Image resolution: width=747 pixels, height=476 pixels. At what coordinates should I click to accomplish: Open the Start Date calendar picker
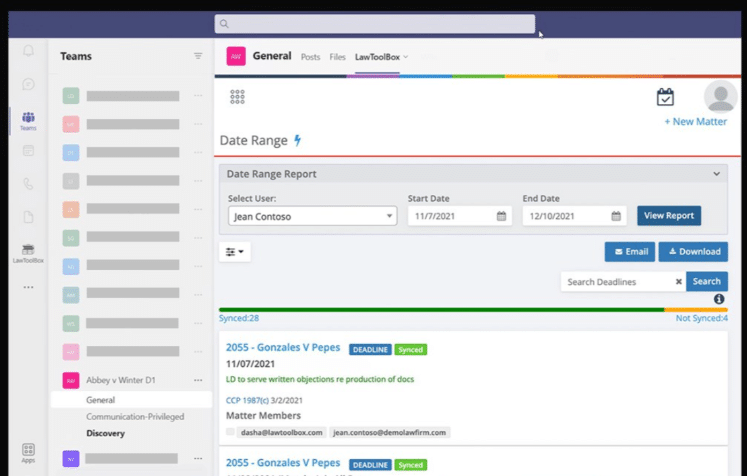[501, 216]
